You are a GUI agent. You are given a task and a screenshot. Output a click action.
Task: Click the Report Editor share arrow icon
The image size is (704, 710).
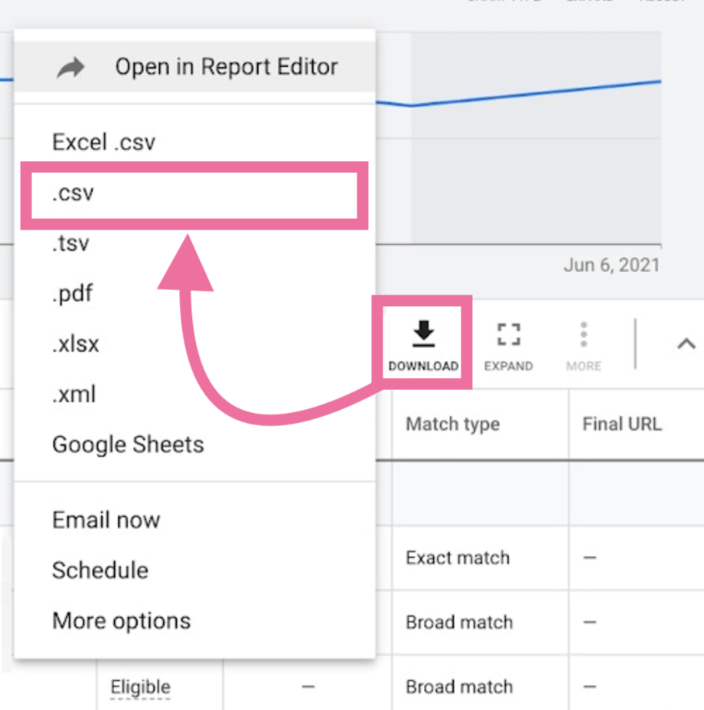pyautogui.click(x=71, y=68)
